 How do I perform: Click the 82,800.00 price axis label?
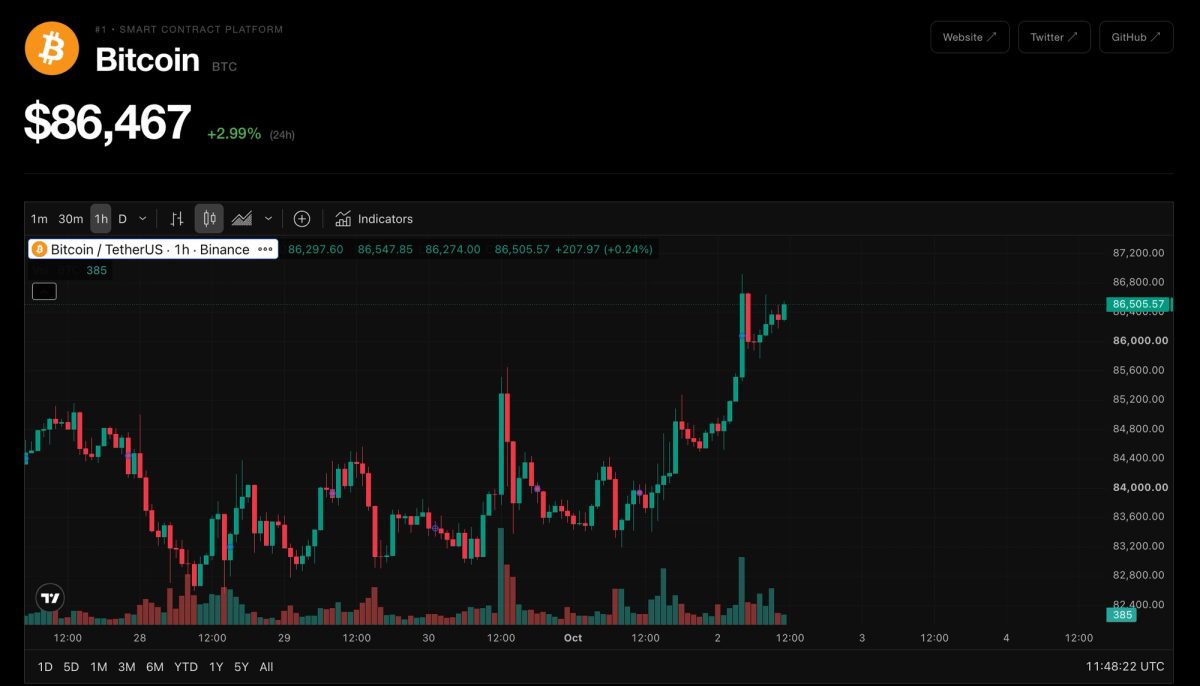click(1138, 575)
